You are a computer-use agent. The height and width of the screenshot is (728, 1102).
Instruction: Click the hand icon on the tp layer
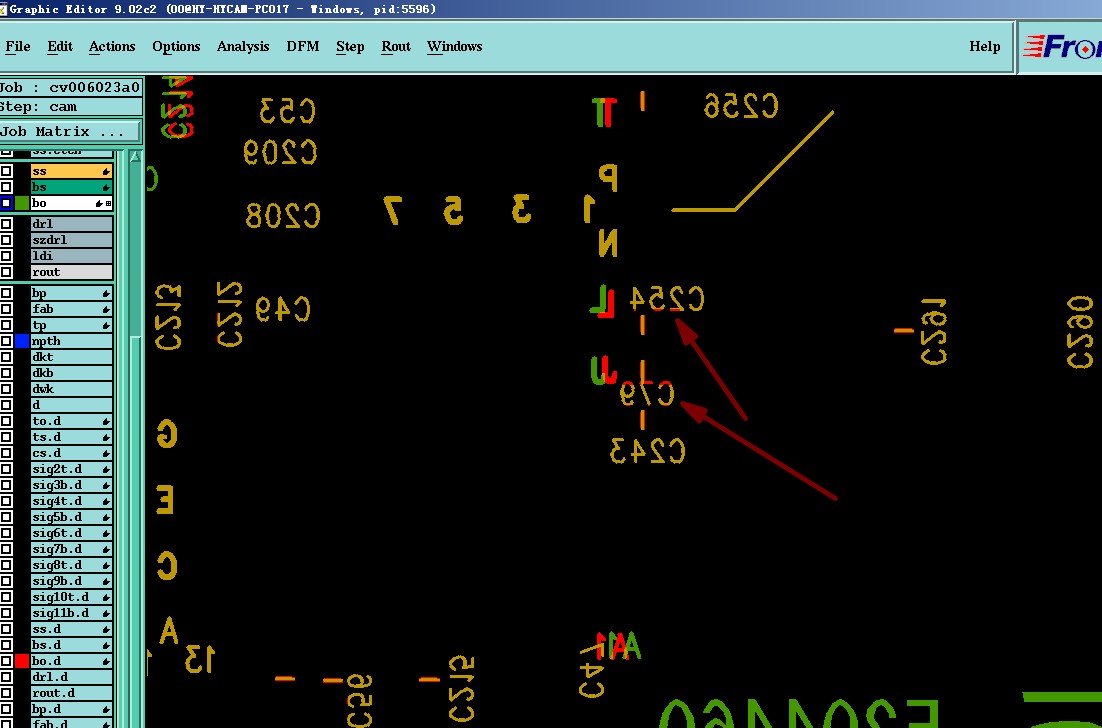pos(105,325)
